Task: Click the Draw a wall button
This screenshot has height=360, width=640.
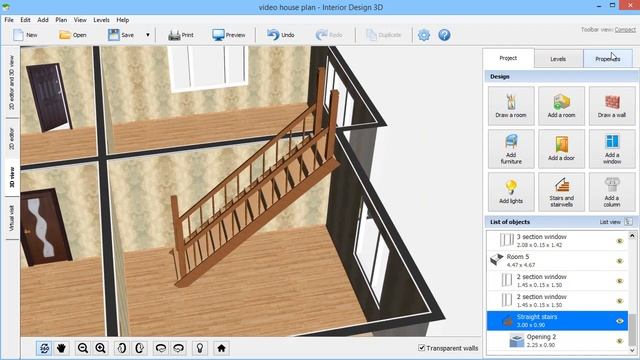Action: pos(612,106)
